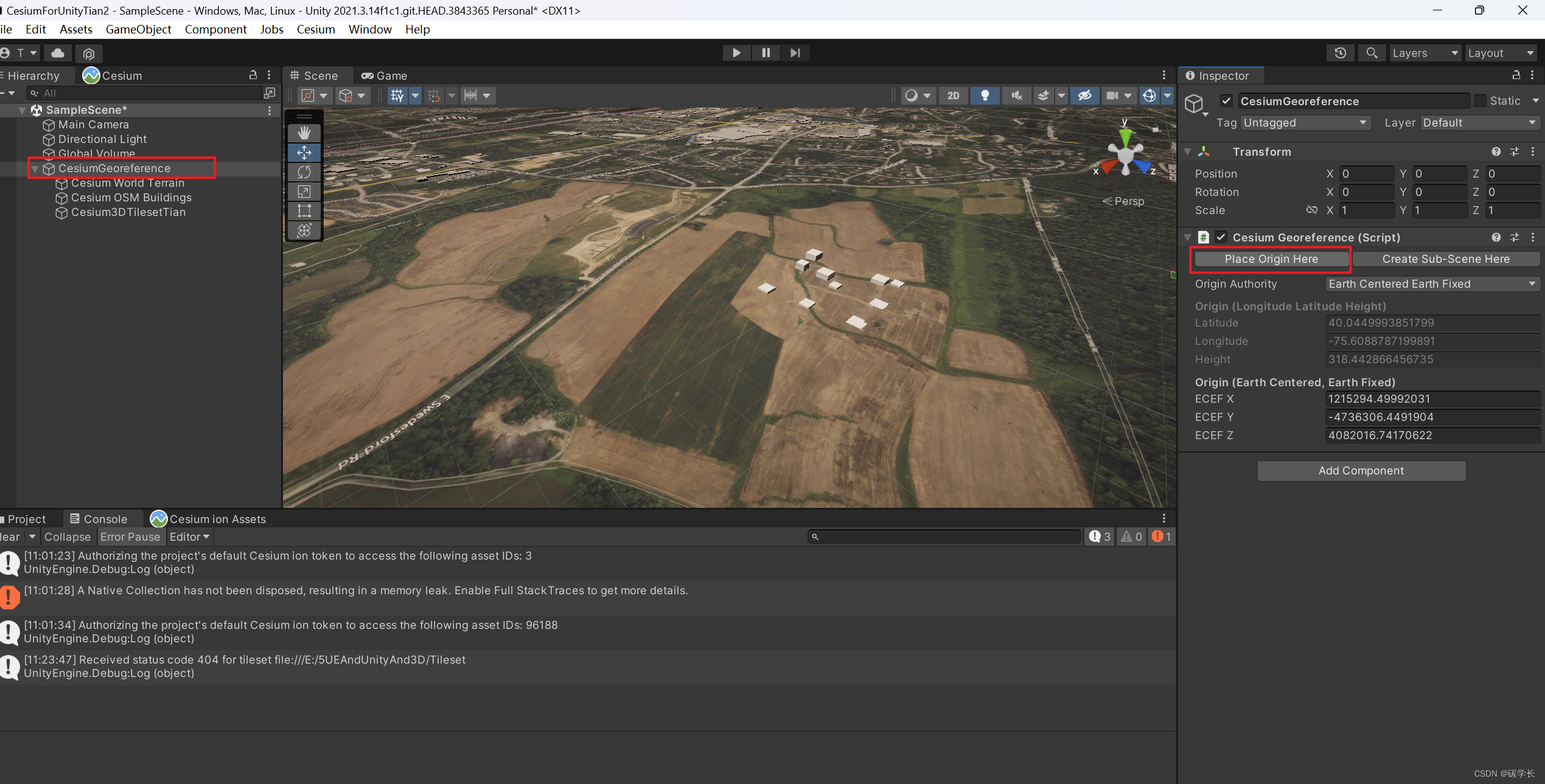The image size is (1545, 784).
Task: Toggle scene lighting bulb icon
Action: coord(985,95)
